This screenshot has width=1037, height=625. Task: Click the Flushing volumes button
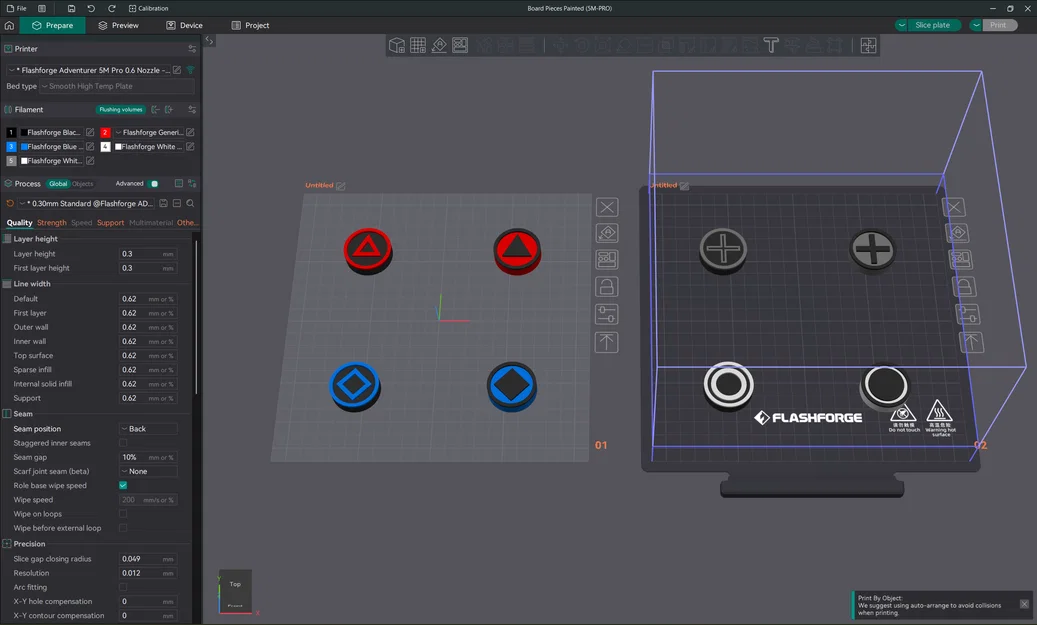pos(120,110)
